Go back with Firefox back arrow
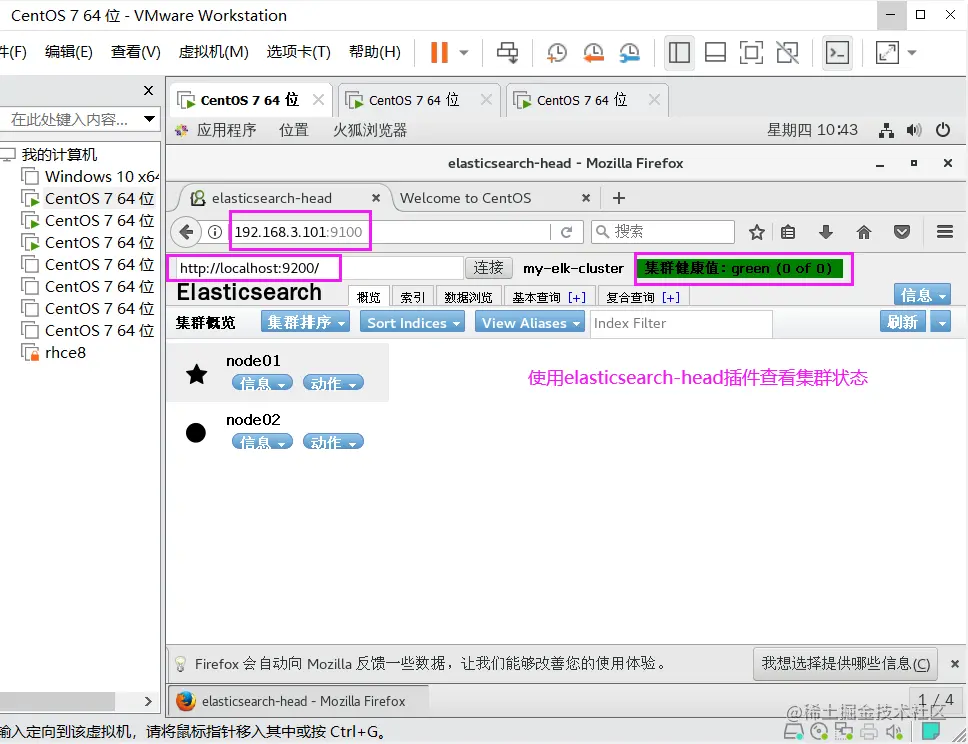The image size is (968, 744). point(186,232)
